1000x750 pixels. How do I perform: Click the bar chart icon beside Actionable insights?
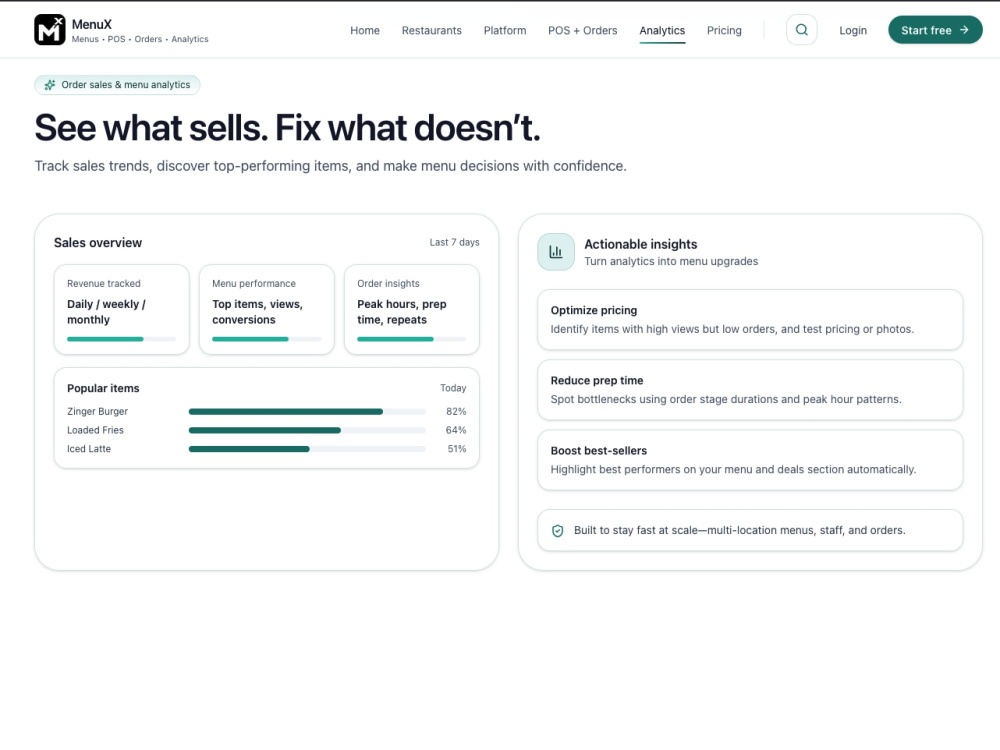(x=556, y=252)
